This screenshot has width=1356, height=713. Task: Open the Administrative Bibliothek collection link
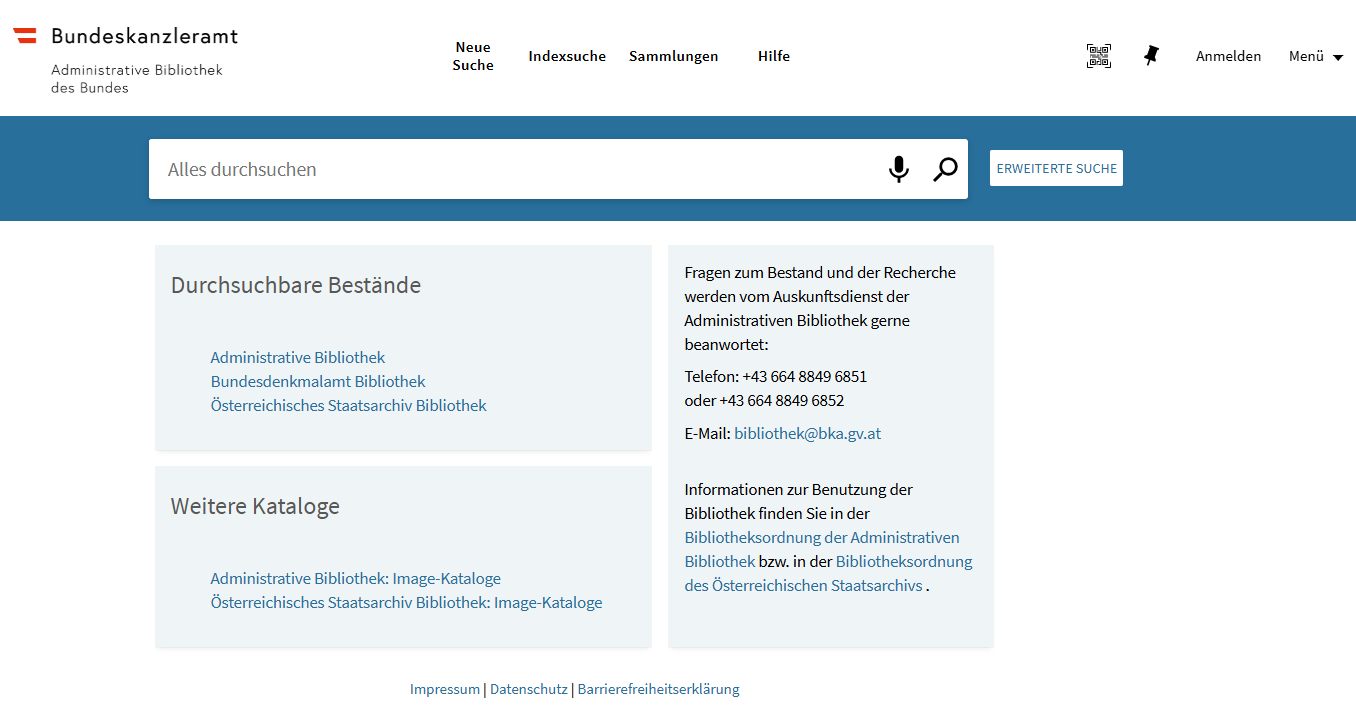coord(297,357)
